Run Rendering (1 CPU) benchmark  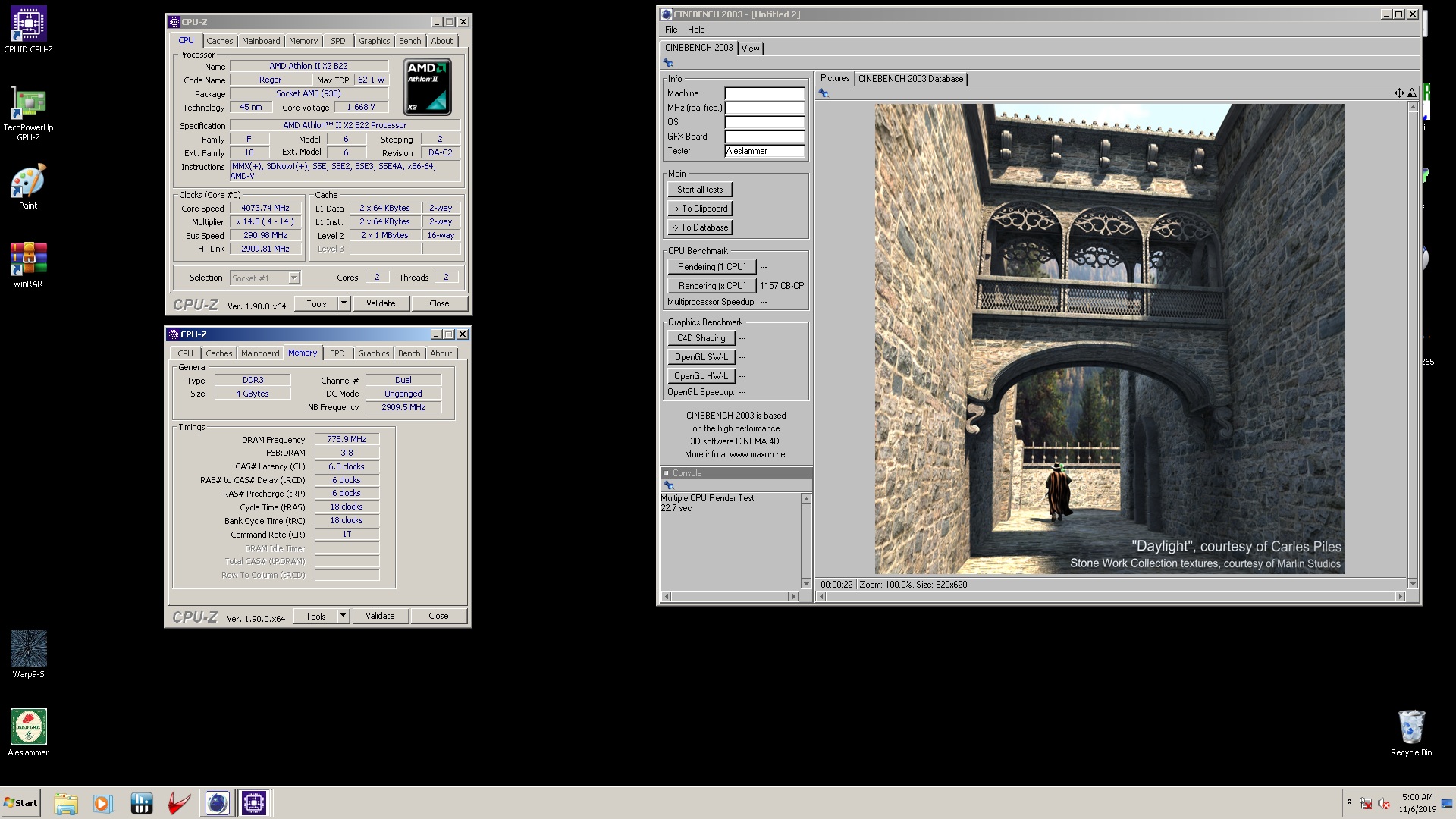712,267
